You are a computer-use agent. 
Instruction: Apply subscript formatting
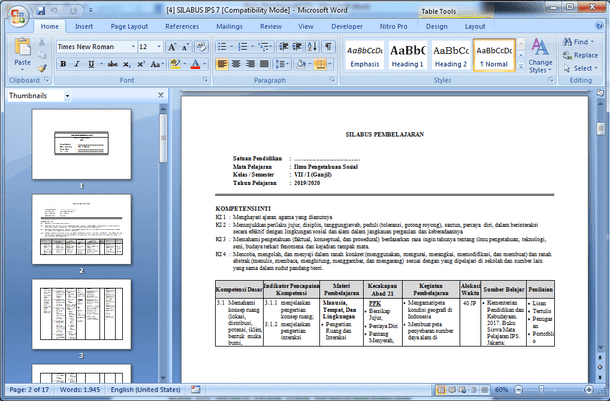127,64
